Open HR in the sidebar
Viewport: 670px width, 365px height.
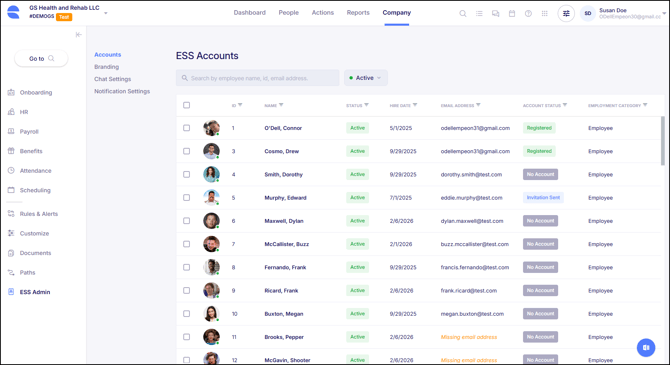pos(18,112)
